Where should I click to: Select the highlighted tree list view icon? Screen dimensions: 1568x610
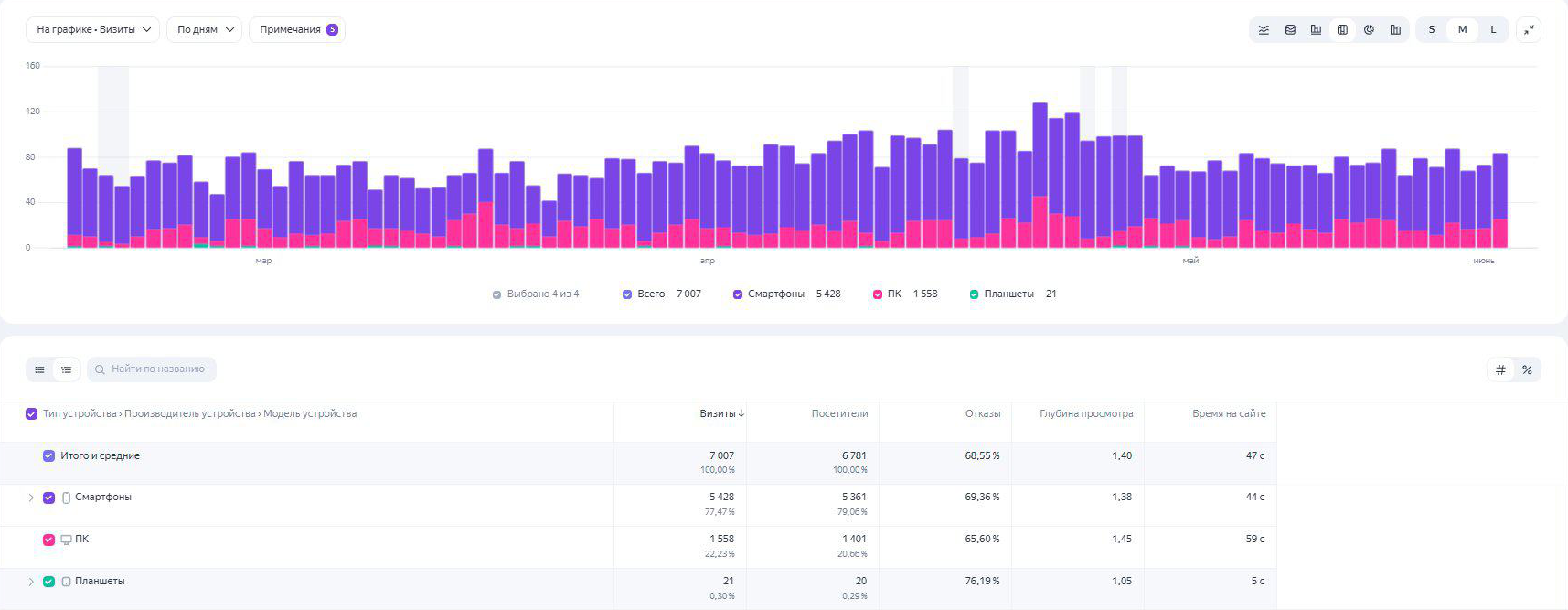[67, 369]
